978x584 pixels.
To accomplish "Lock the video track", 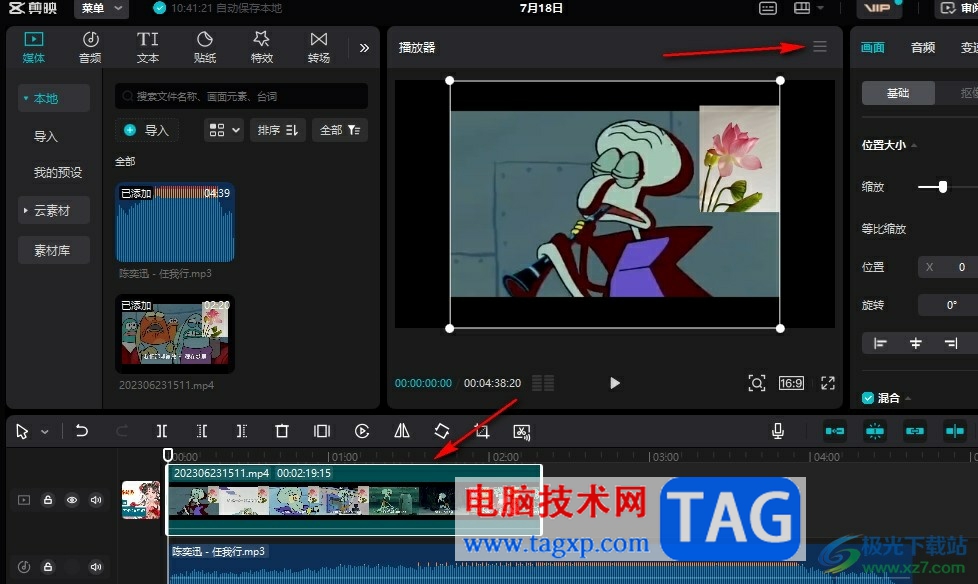I will point(48,500).
